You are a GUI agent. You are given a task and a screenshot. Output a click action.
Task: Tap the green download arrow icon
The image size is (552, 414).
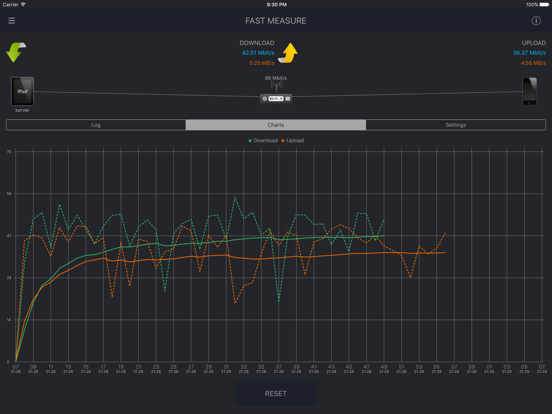(16, 52)
